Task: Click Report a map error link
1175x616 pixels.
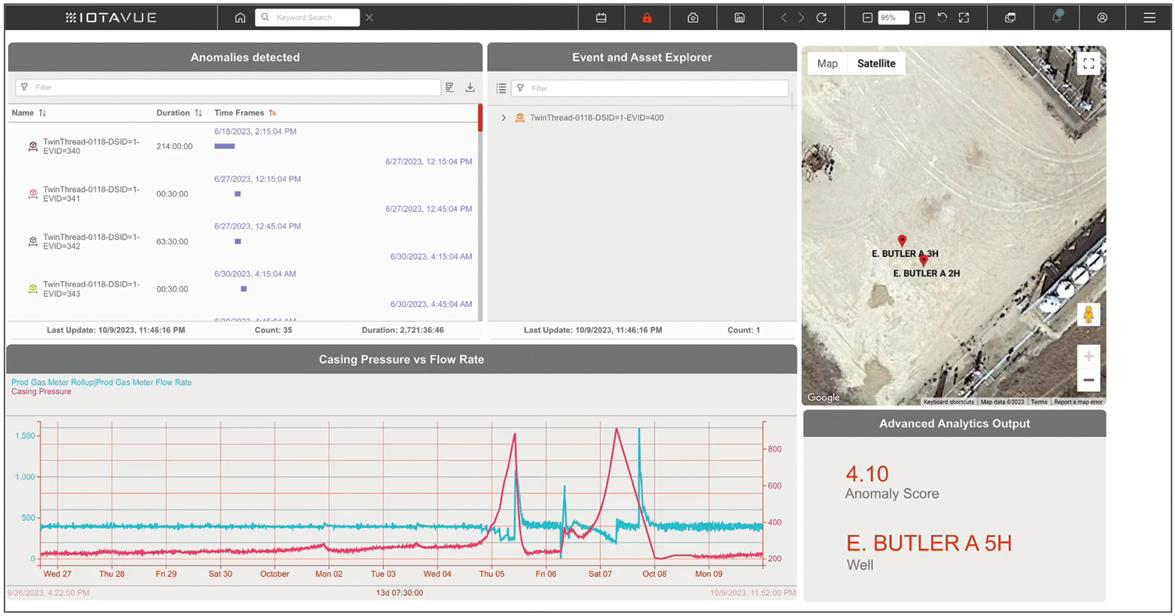Action: (x=1078, y=402)
